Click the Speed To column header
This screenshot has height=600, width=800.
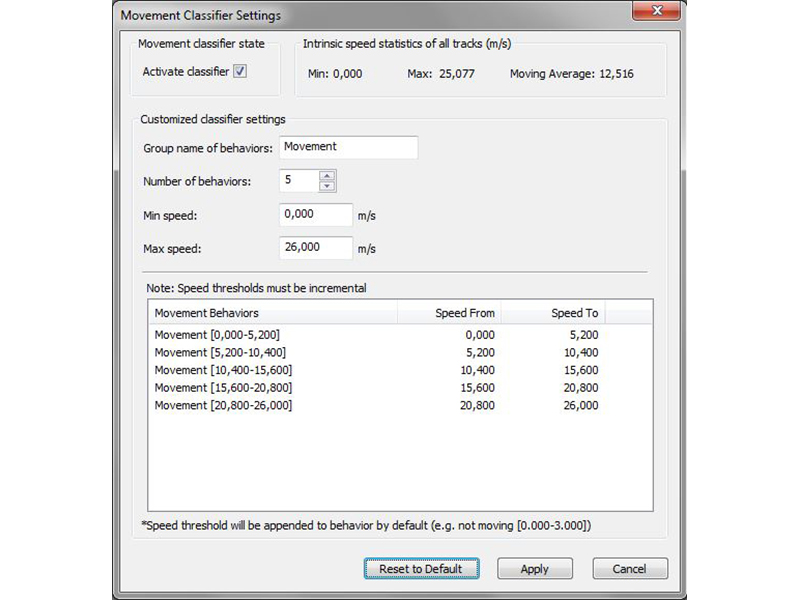click(553, 313)
